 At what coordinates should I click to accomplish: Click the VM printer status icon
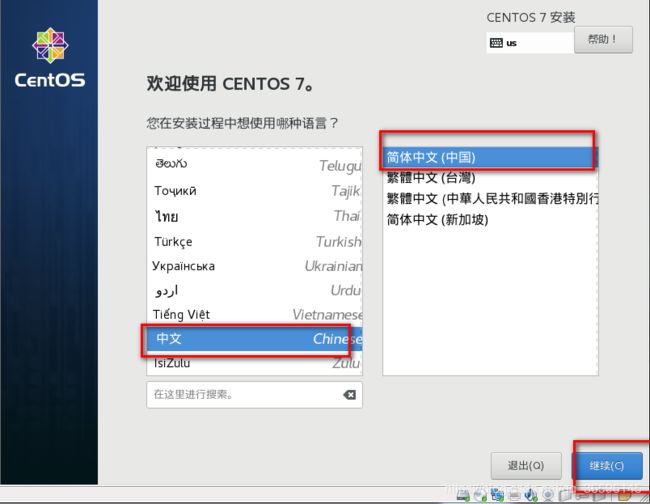[515, 495]
